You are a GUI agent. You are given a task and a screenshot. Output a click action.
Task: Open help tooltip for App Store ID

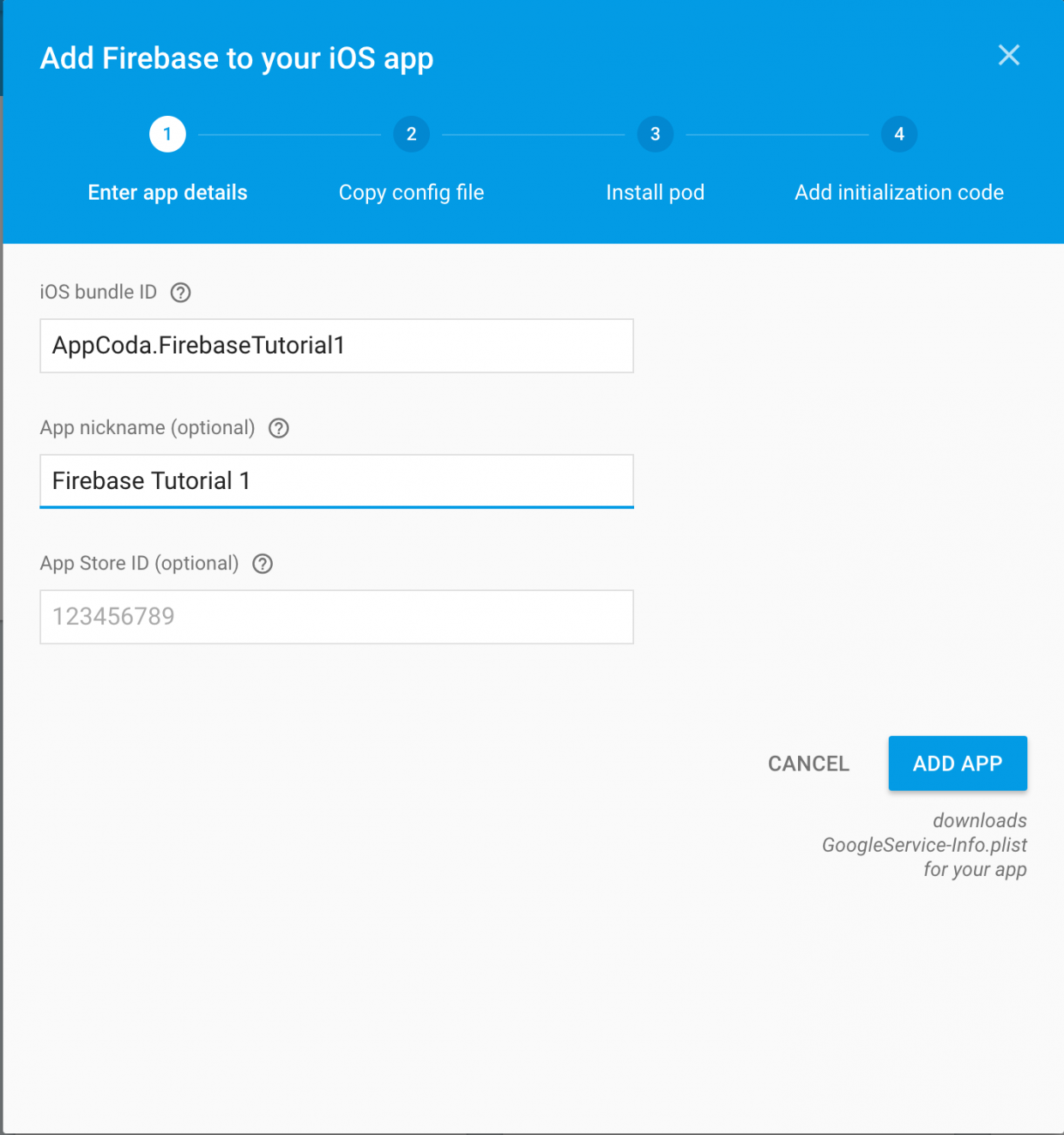[263, 564]
